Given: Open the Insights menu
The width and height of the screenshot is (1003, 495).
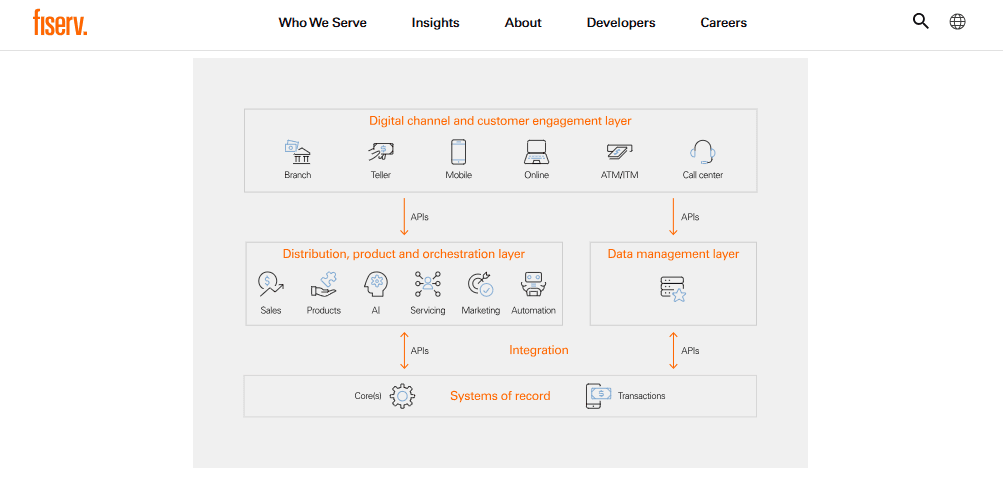Looking at the screenshot, I should (x=436, y=22).
